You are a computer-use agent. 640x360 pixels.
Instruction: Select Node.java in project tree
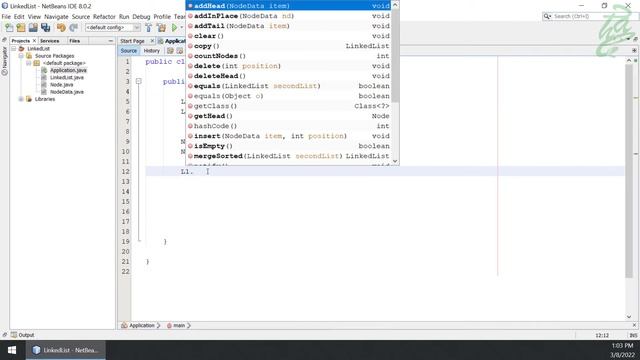click(61, 85)
